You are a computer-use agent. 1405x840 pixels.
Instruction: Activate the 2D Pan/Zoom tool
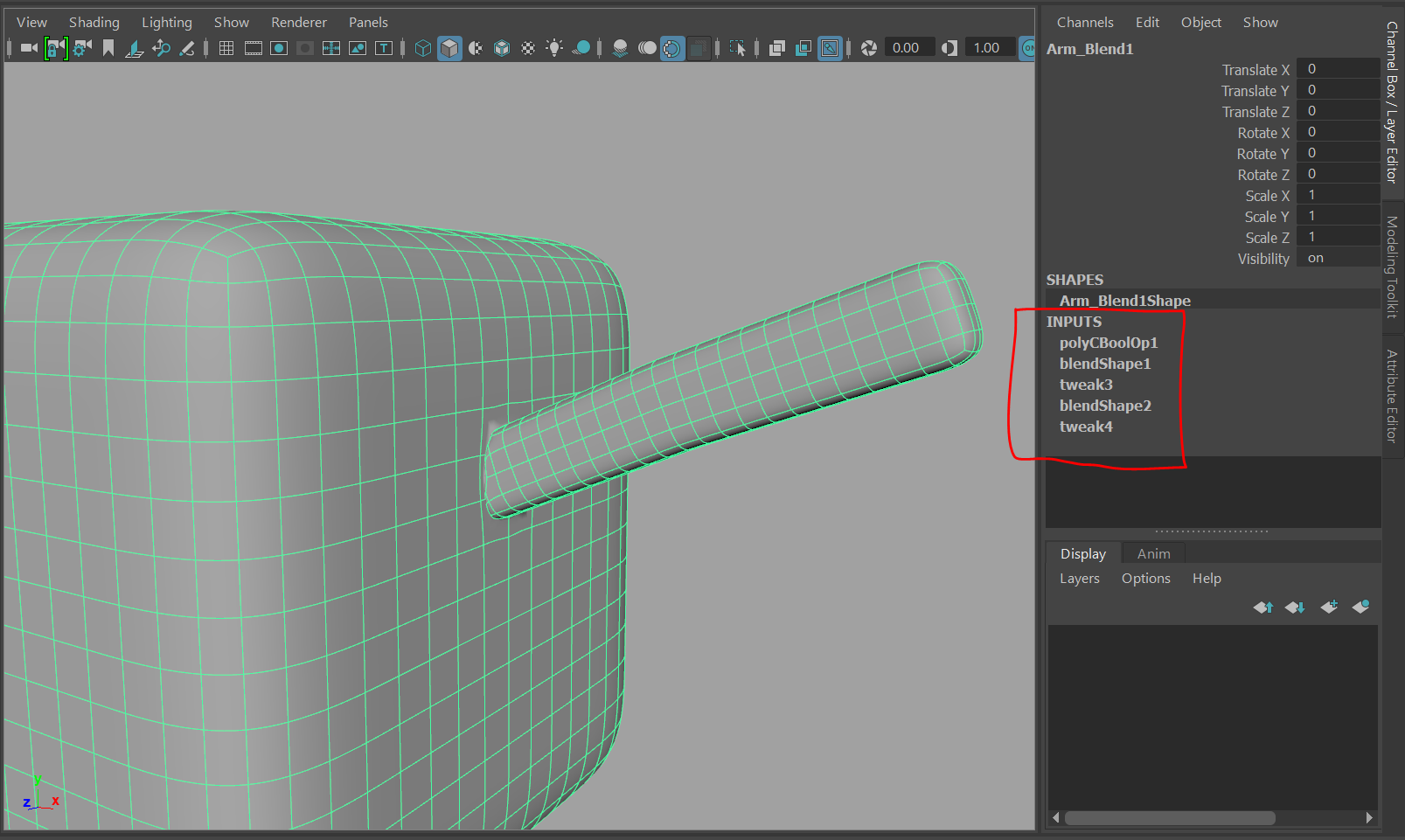point(163,48)
